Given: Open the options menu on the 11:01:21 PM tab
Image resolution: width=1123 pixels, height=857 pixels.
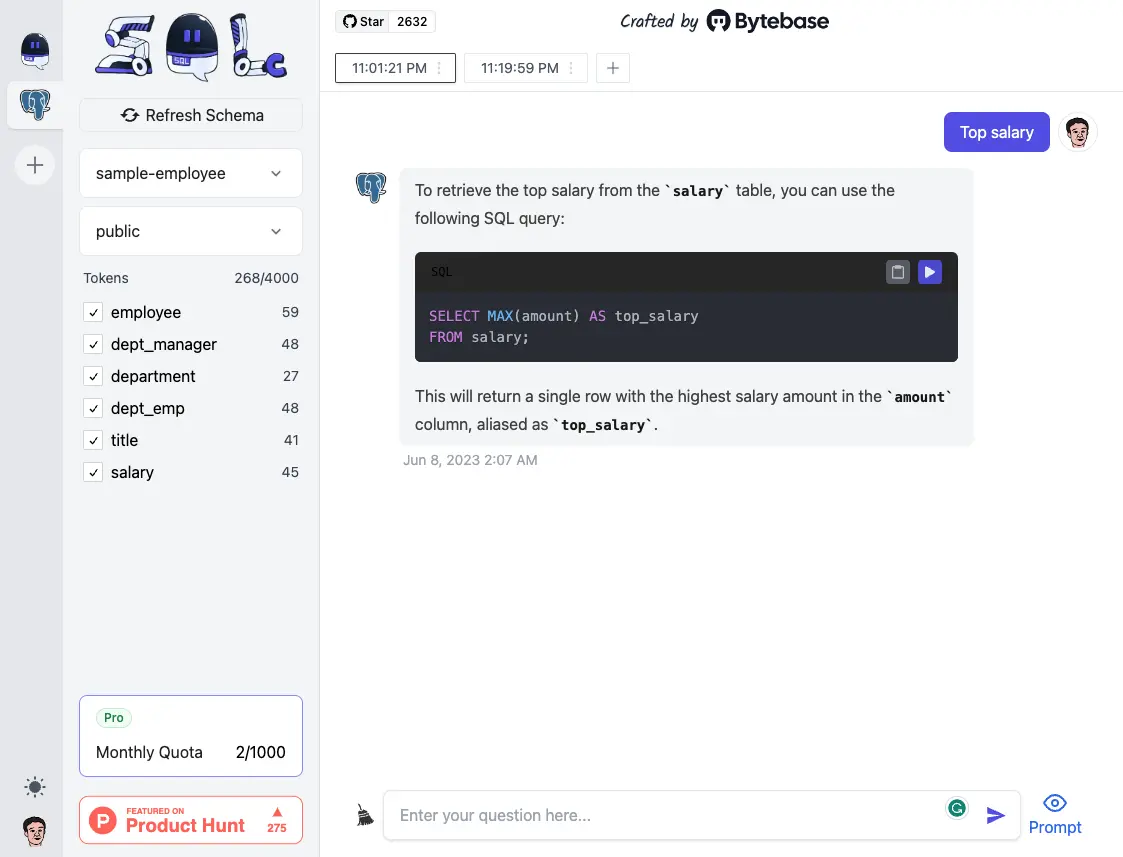Looking at the screenshot, I should pos(438,68).
